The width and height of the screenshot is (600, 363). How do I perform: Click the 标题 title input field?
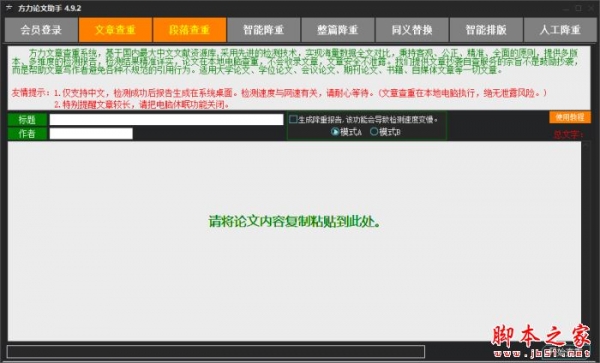166,120
